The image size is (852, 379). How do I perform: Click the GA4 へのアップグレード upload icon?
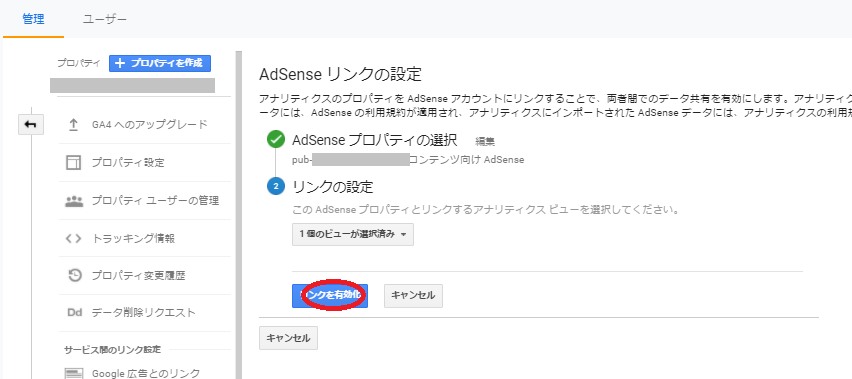(x=73, y=125)
